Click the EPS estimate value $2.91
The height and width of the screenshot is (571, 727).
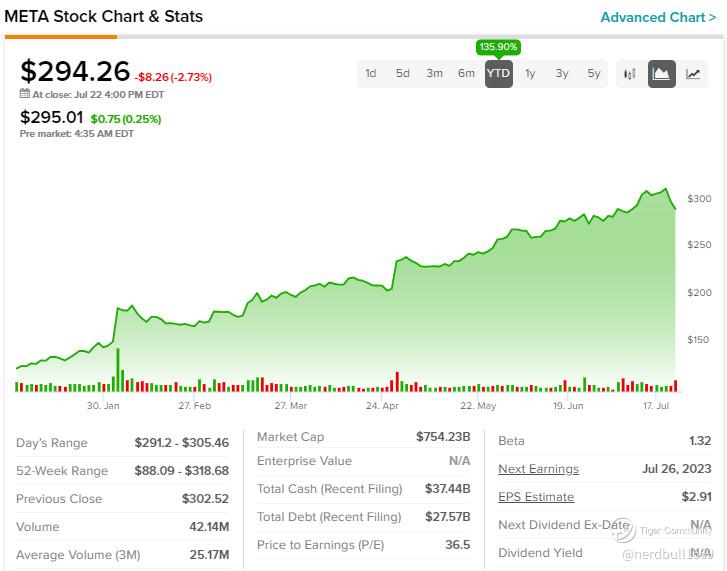tap(696, 497)
